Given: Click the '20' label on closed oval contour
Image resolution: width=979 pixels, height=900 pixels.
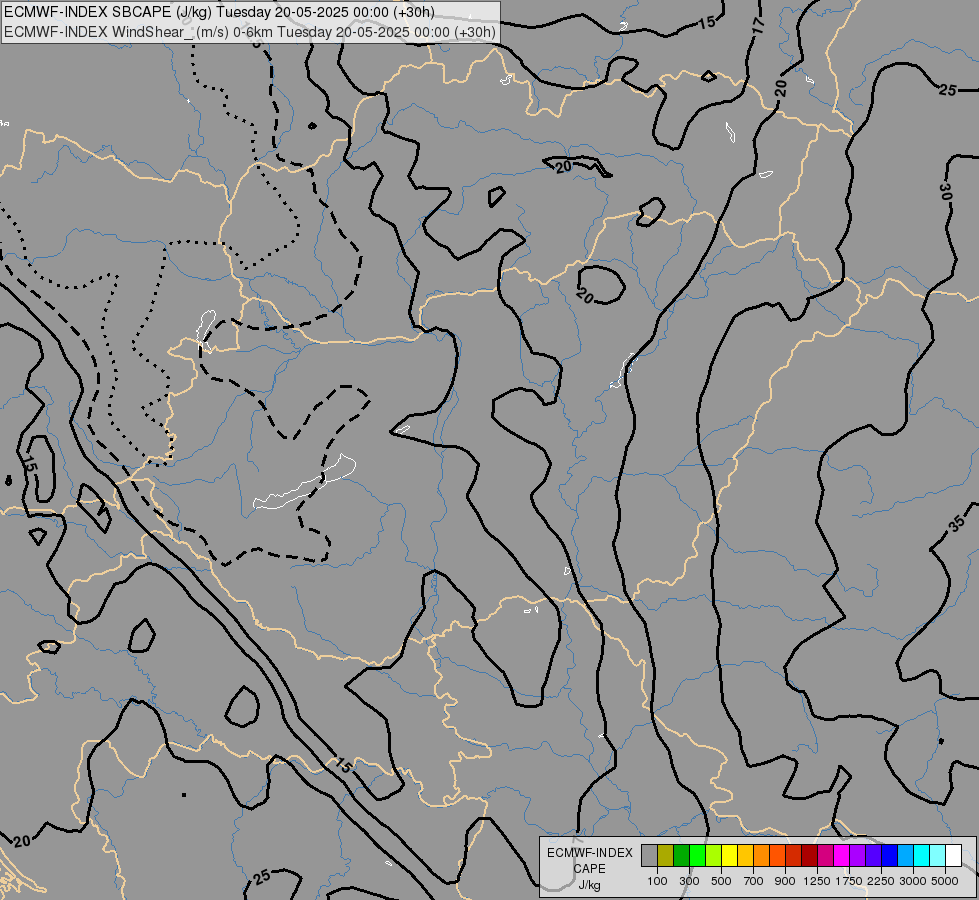Looking at the screenshot, I should coord(585,295).
